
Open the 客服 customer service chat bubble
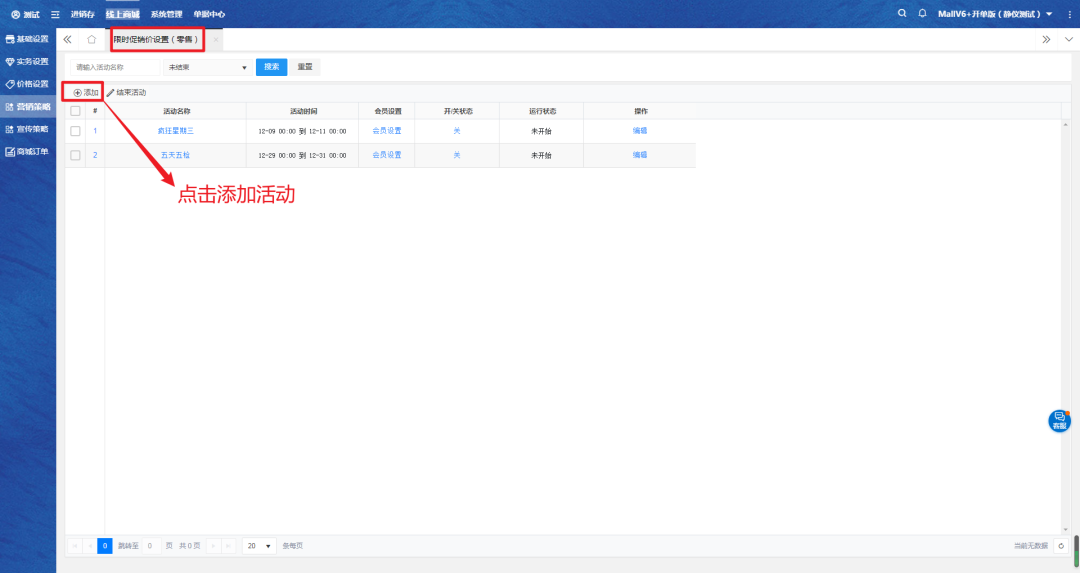pos(1059,421)
